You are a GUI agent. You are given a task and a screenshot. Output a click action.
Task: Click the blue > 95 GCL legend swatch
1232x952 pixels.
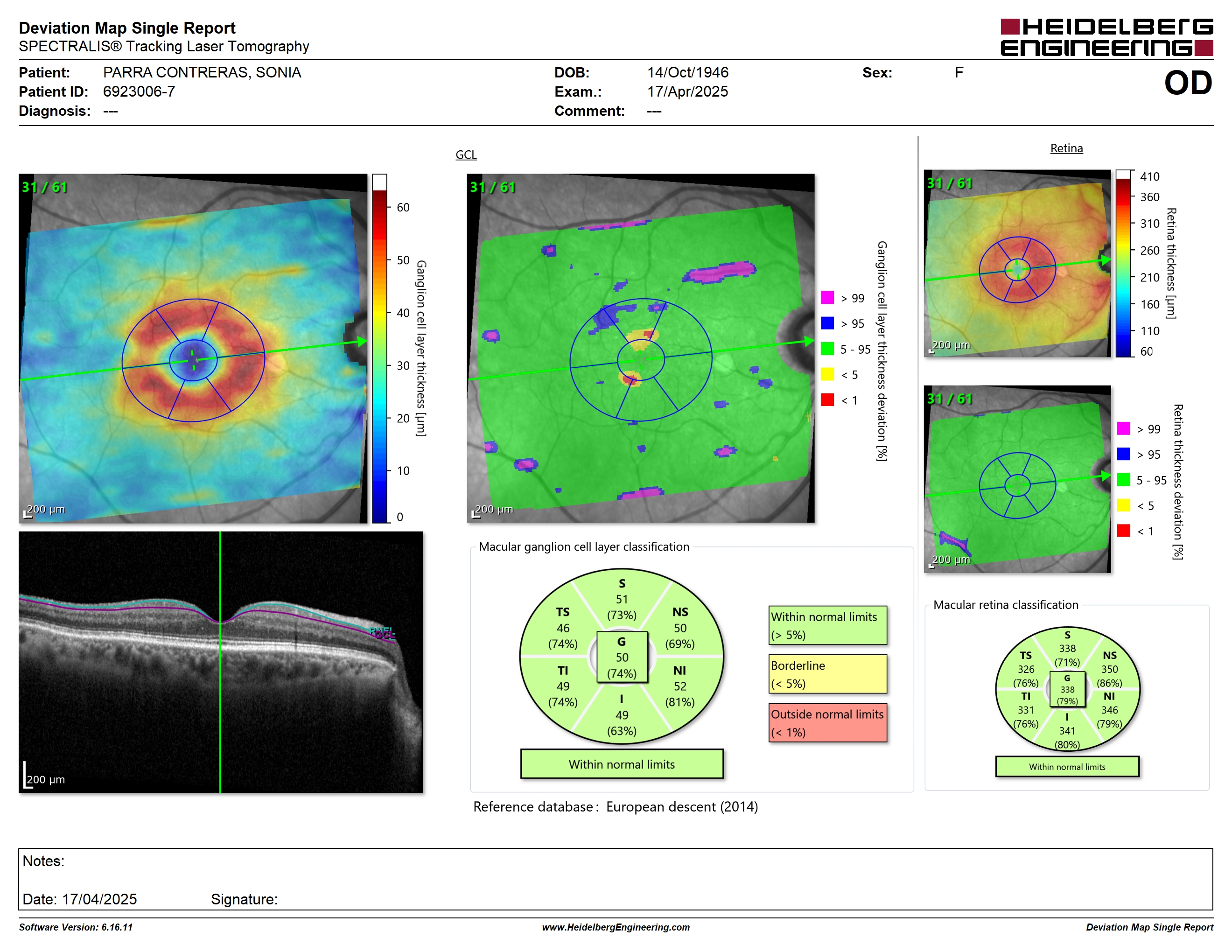(827, 323)
